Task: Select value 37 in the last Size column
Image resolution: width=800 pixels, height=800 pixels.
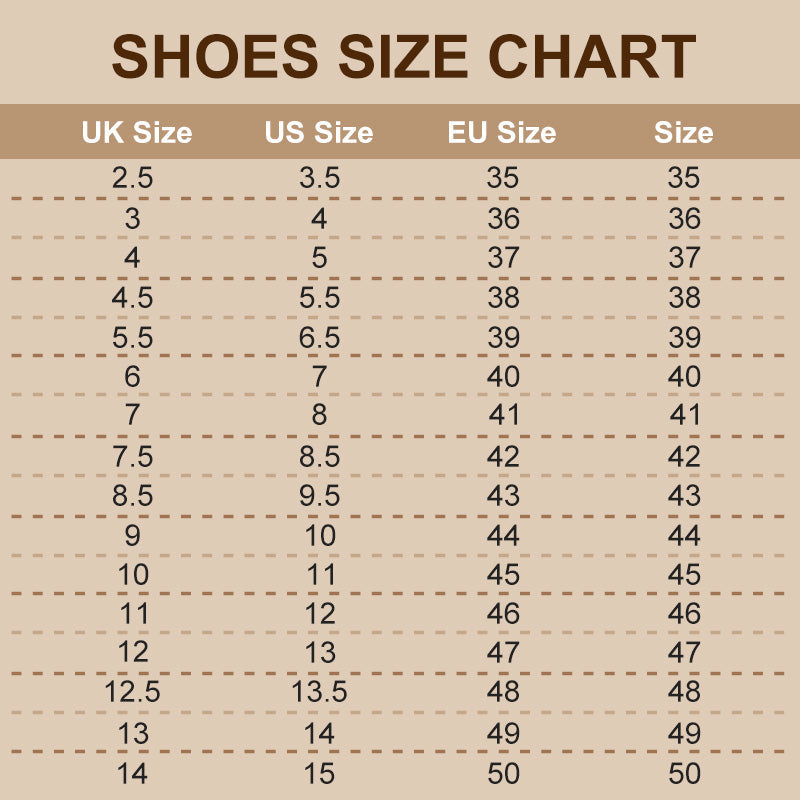Action: (x=685, y=258)
